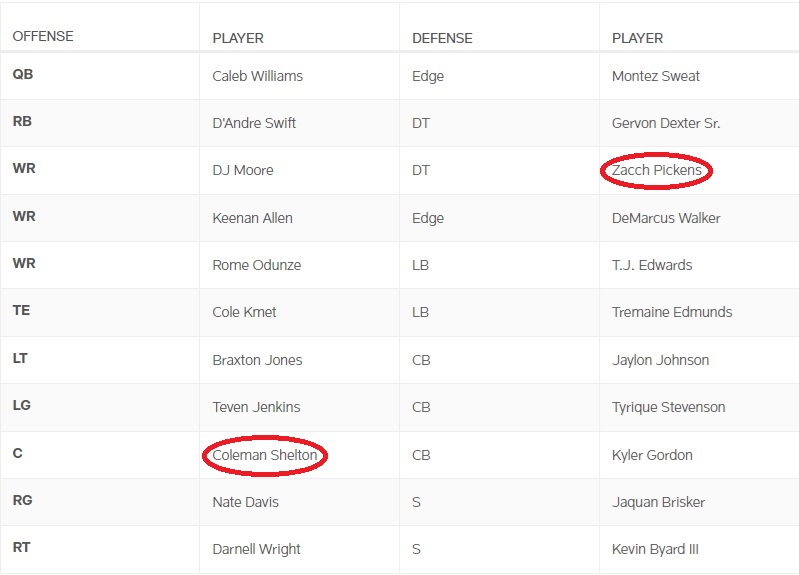Viewport: 799px width, 575px height.
Task: Select edge rusher Montez Sweat
Action: (655, 76)
